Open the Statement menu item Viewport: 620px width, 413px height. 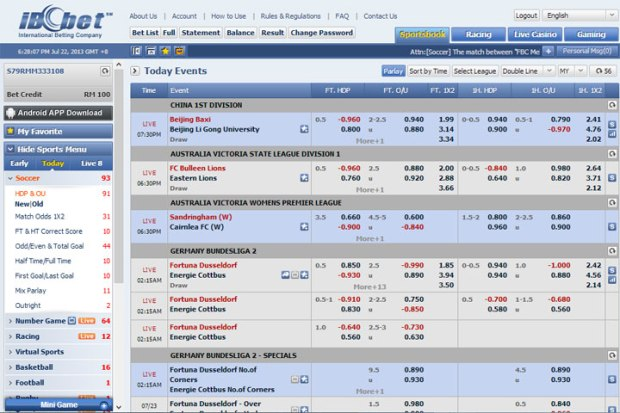coord(200,33)
